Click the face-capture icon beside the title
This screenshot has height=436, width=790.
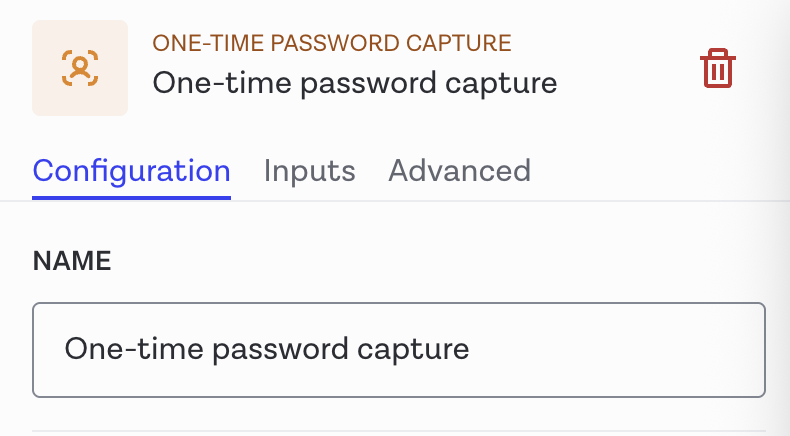click(80, 68)
